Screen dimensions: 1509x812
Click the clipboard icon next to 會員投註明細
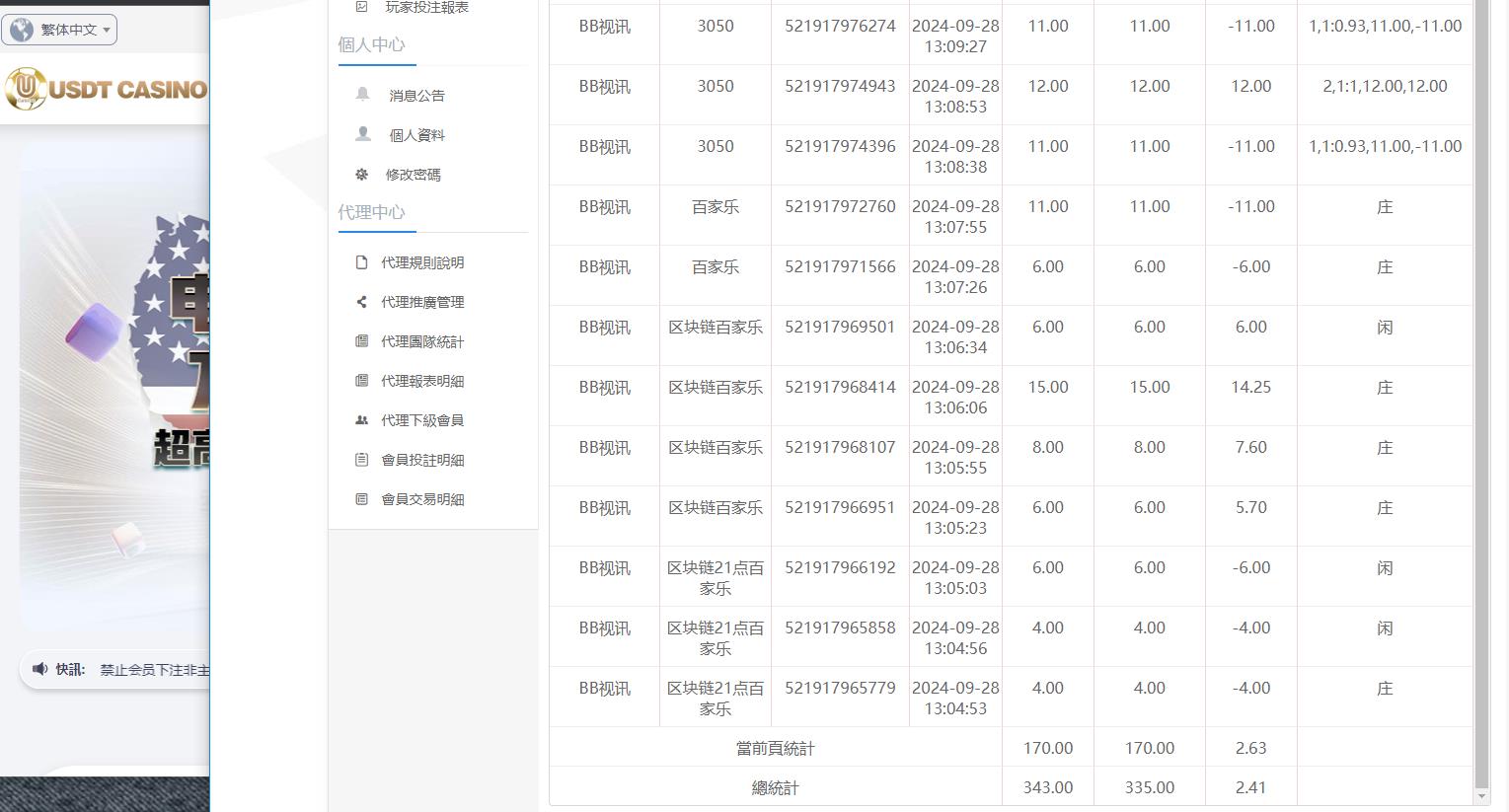tap(361, 459)
